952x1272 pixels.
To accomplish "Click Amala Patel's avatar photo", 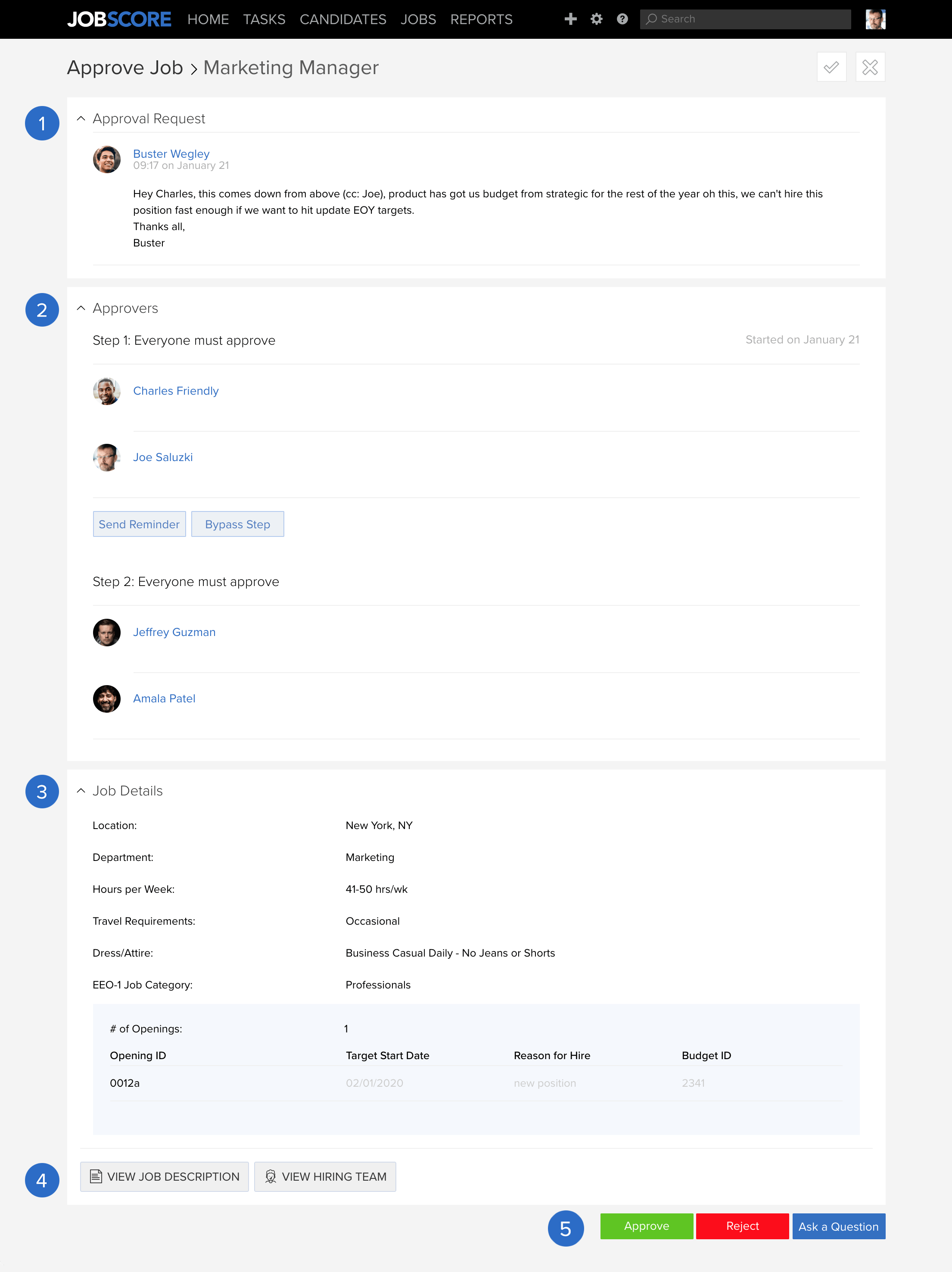I will point(106,698).
